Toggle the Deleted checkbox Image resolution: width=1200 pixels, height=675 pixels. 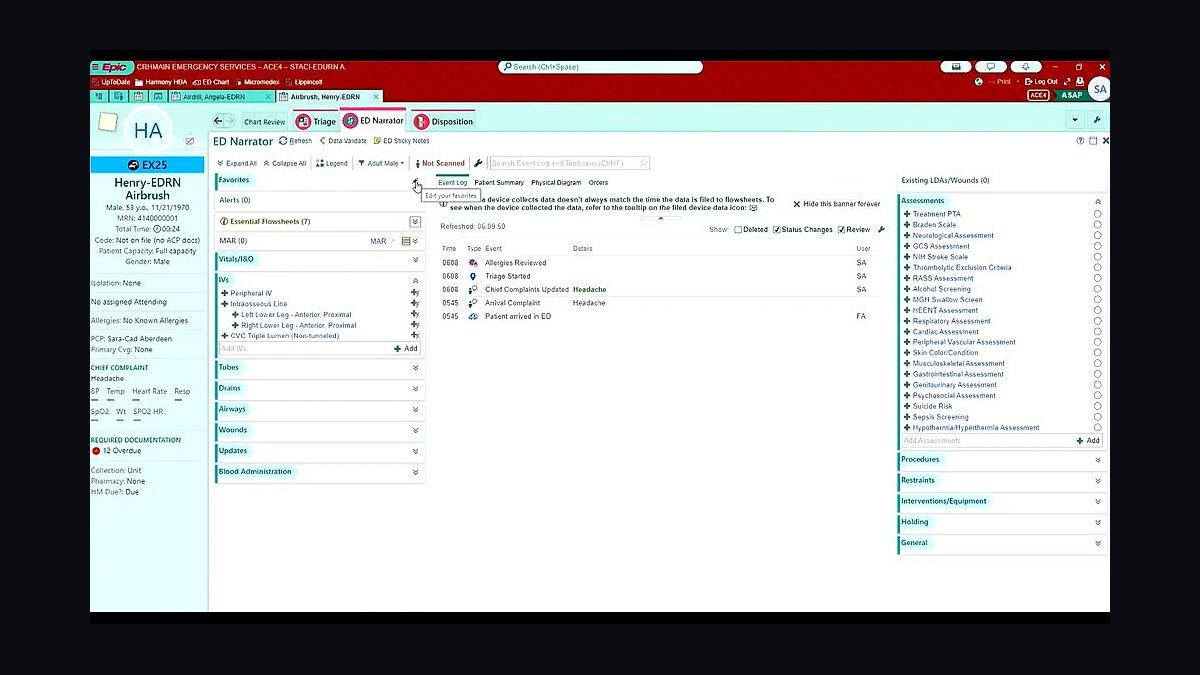(x=738, y=230)
